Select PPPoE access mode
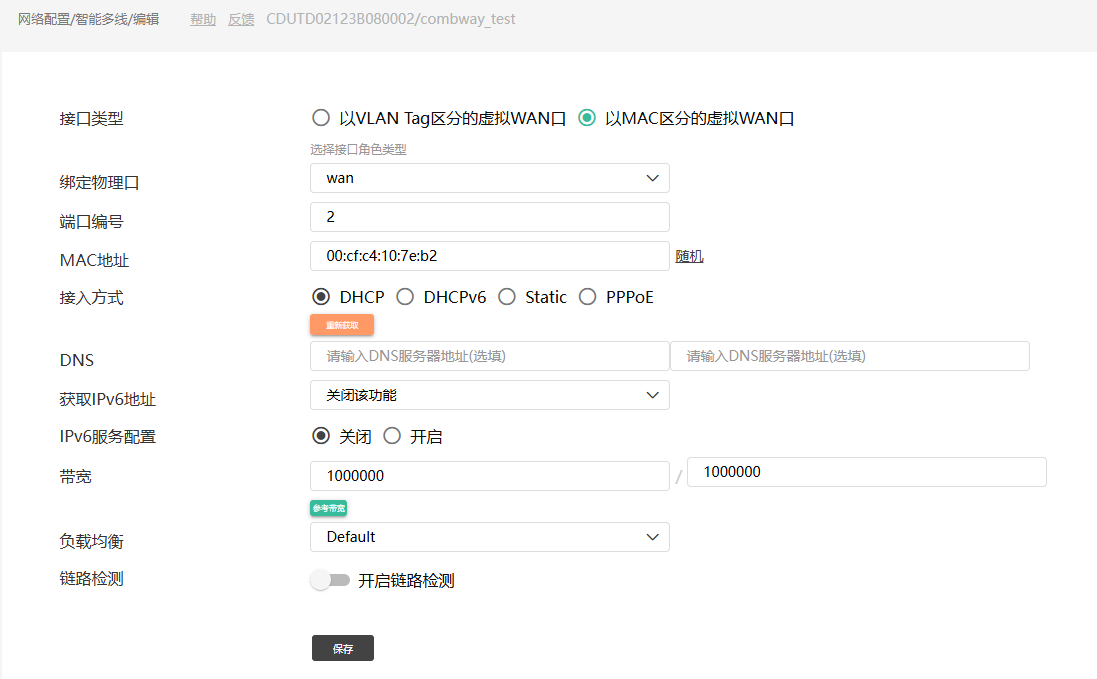1097x679 pixels. coord(587,297)
